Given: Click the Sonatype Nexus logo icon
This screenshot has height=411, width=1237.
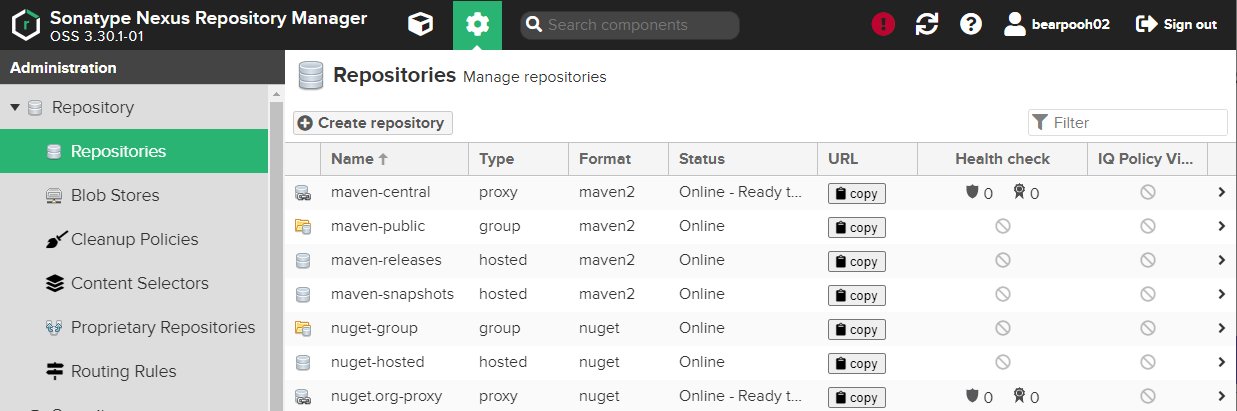Looking at the screenshot, I should point(25,24).
